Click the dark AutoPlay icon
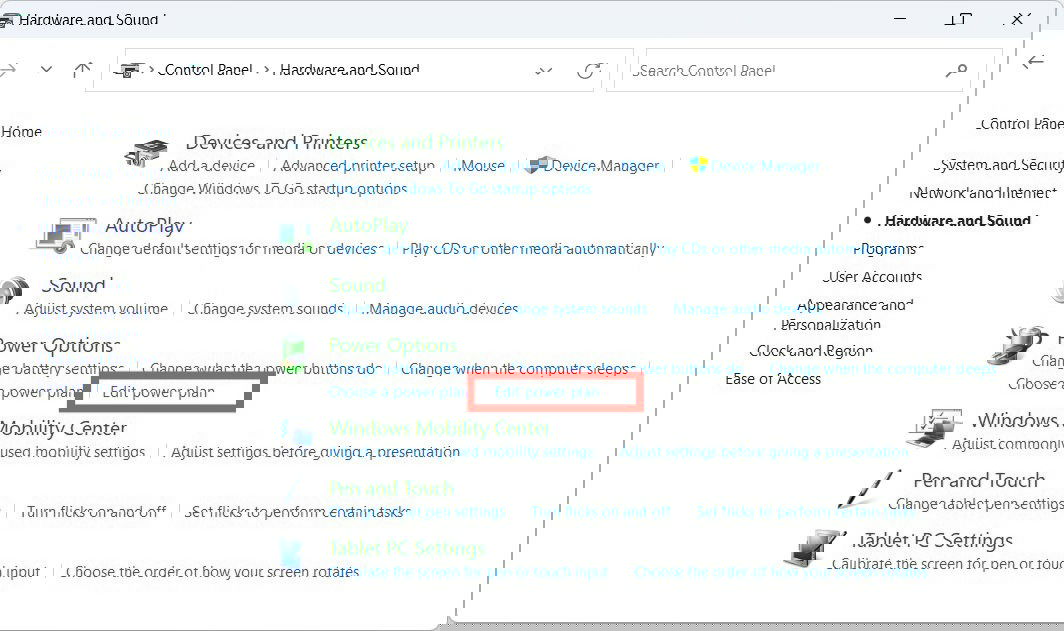Image resolution: width=1064 pixels, height=631 pixels. pos(66,235)
